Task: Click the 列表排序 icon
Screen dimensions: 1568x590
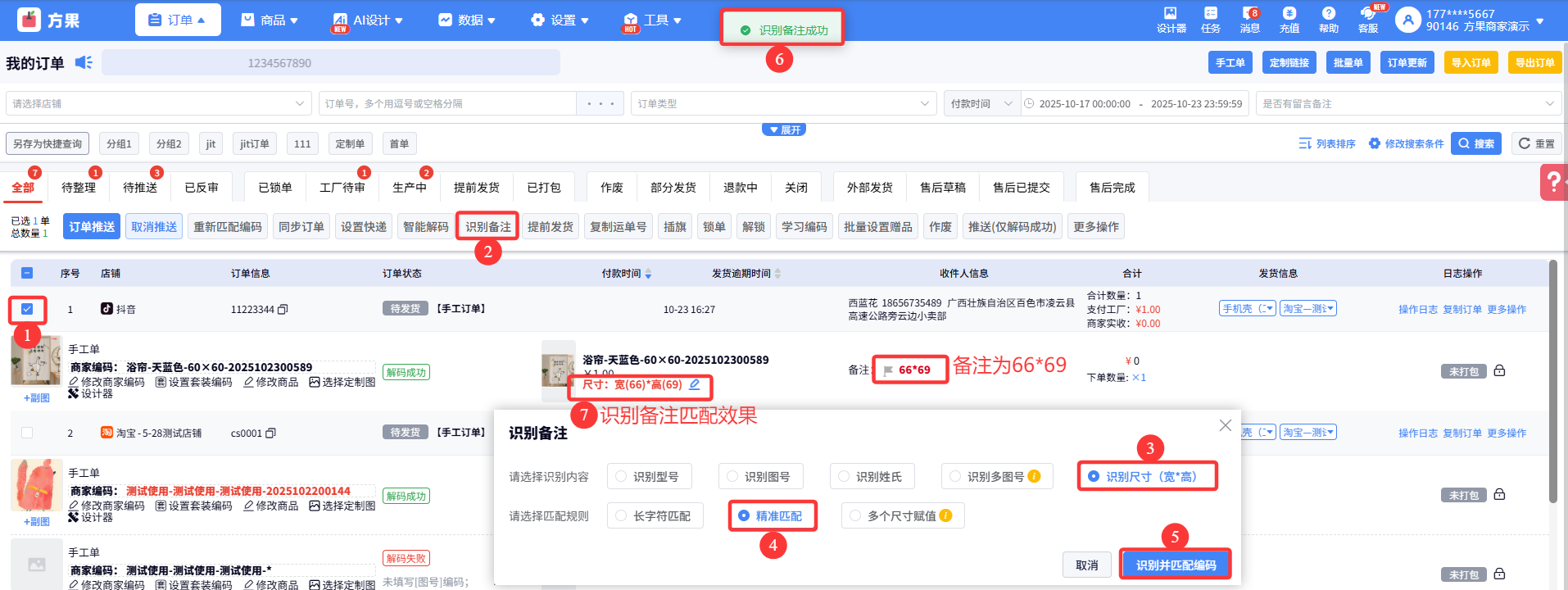Action: 1305,143
